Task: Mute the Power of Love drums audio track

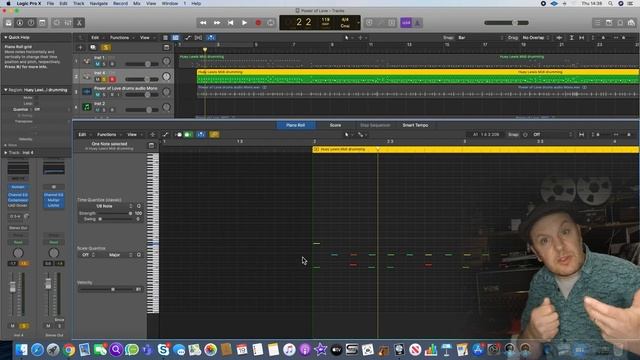Action: pos(97,95)
